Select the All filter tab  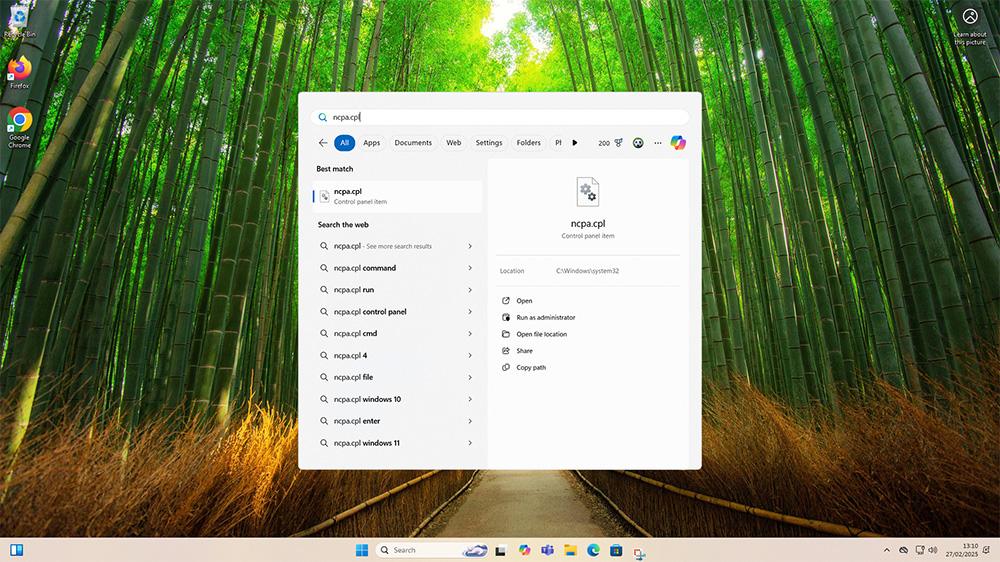[344, 143]
